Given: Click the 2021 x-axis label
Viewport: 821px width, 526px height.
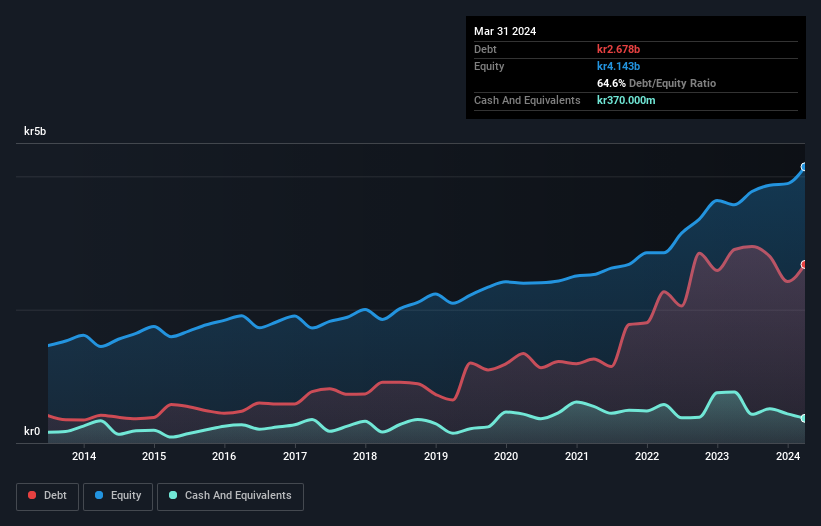Looking at the screenshot, I should pos(576,456).
